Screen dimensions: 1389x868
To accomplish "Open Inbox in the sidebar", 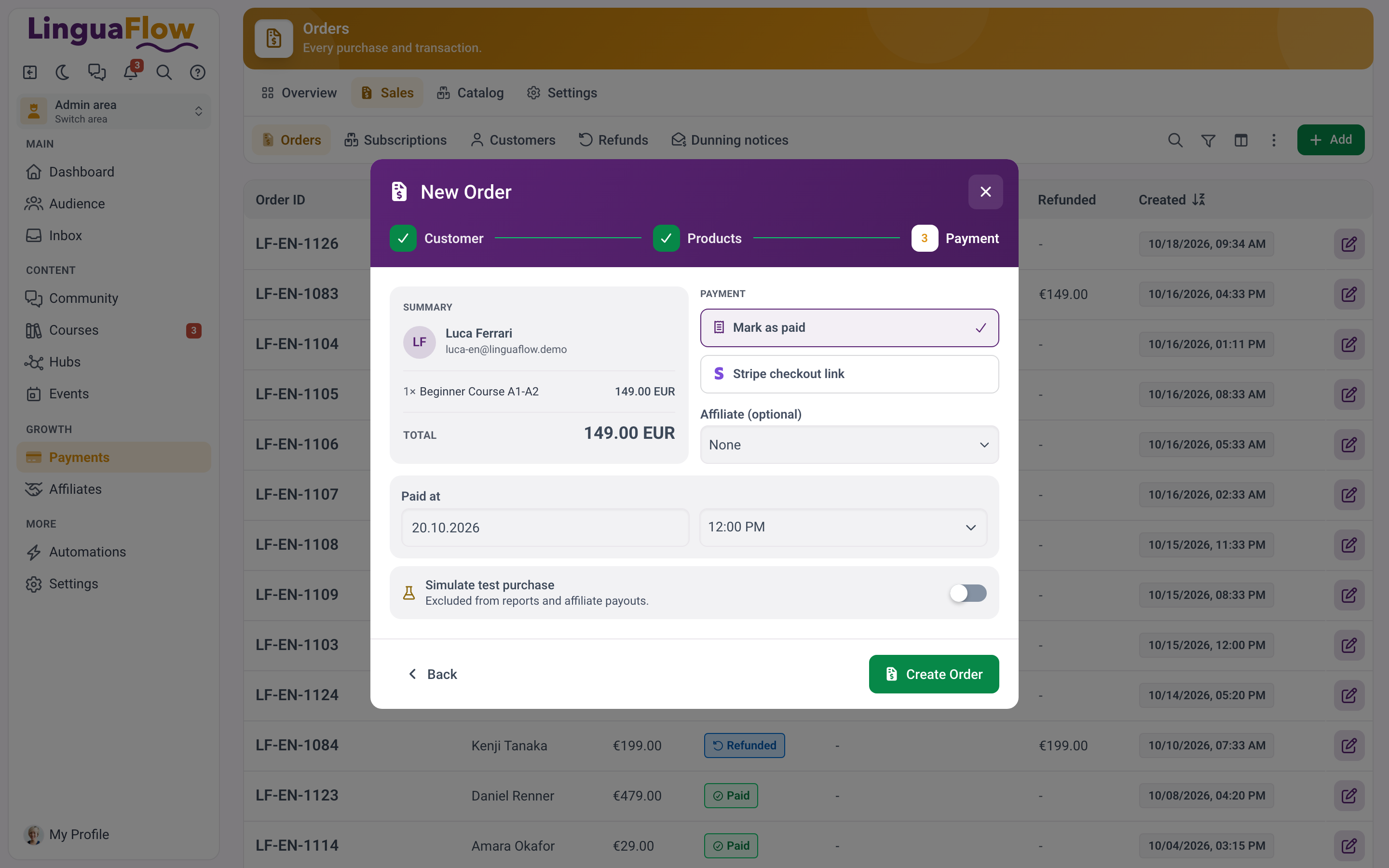I will point(114,235).
